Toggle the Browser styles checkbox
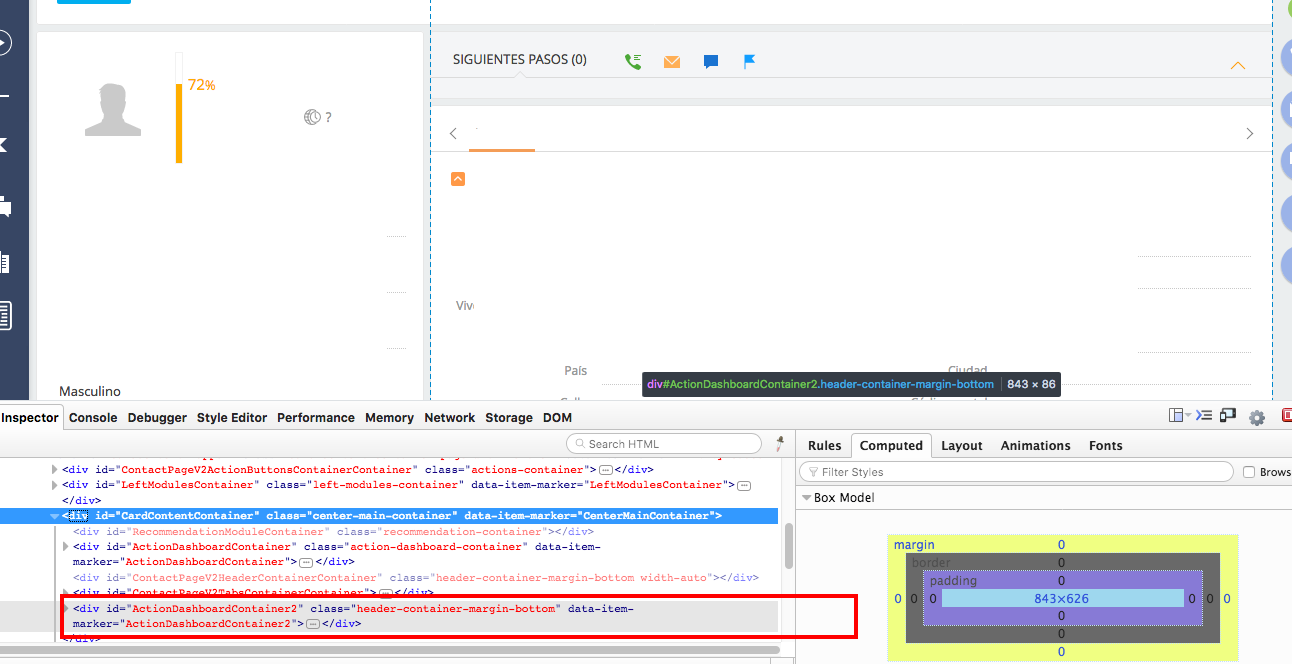1292x664 pixels. pyautogui.click(x=1248, y=472)
